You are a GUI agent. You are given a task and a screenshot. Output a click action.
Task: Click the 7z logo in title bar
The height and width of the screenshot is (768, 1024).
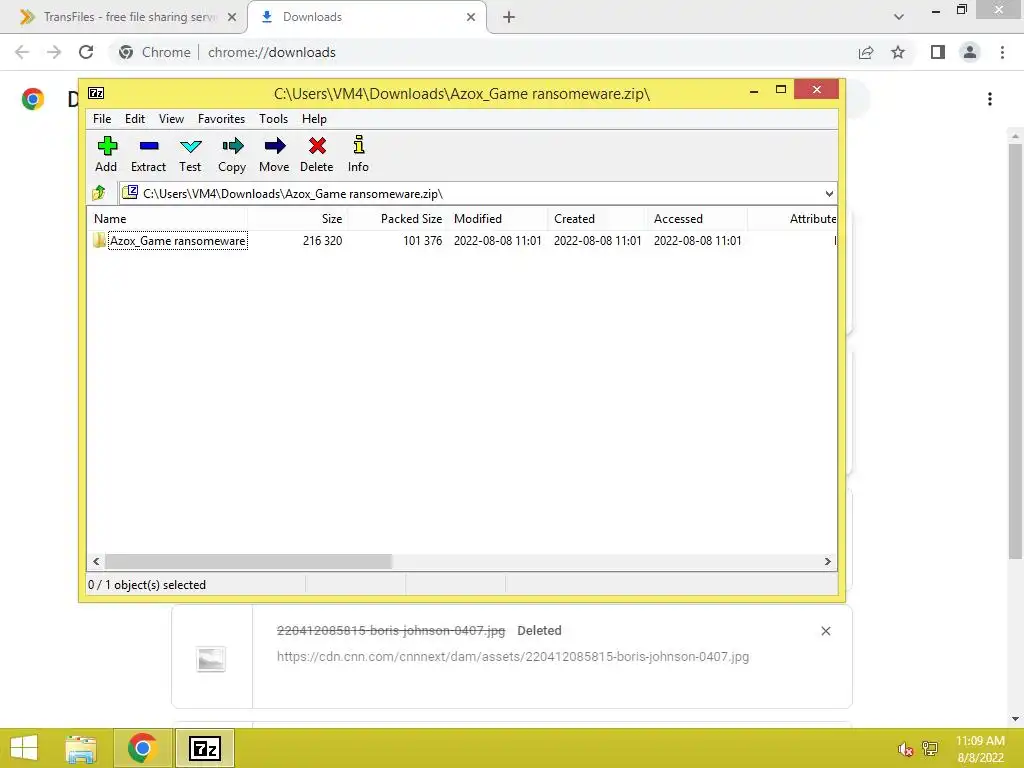[96, 93]
